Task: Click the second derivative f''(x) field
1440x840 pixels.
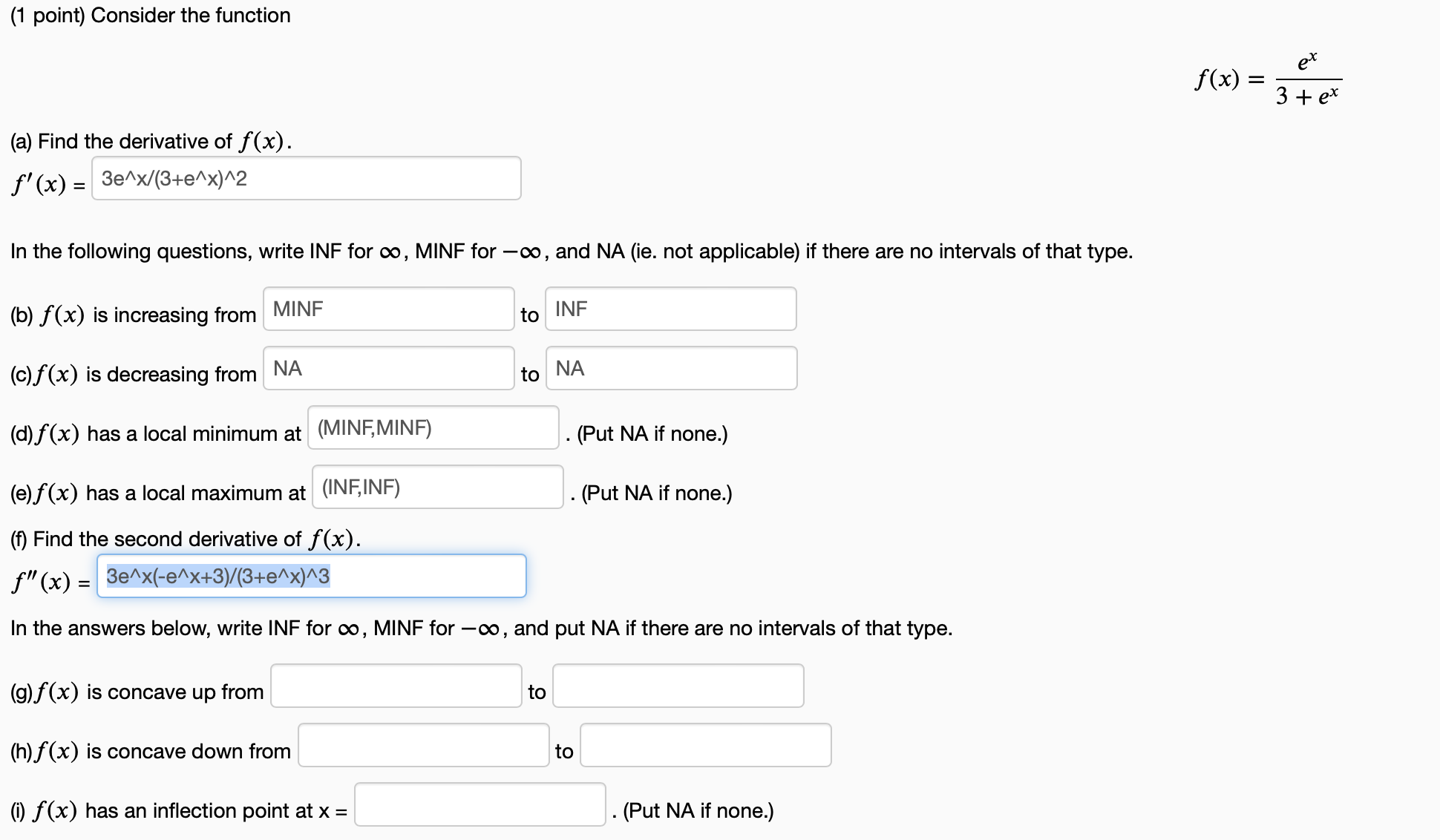Action: click(x=311, y=576)
